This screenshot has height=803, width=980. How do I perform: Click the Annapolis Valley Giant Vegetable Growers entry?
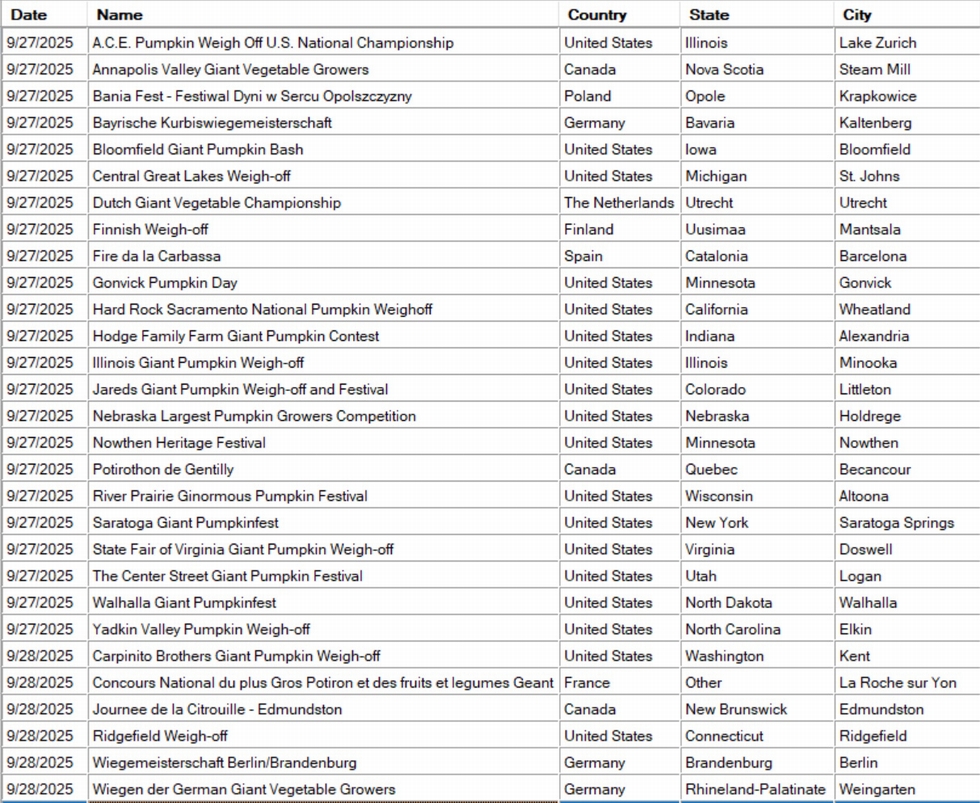(230, 70)
